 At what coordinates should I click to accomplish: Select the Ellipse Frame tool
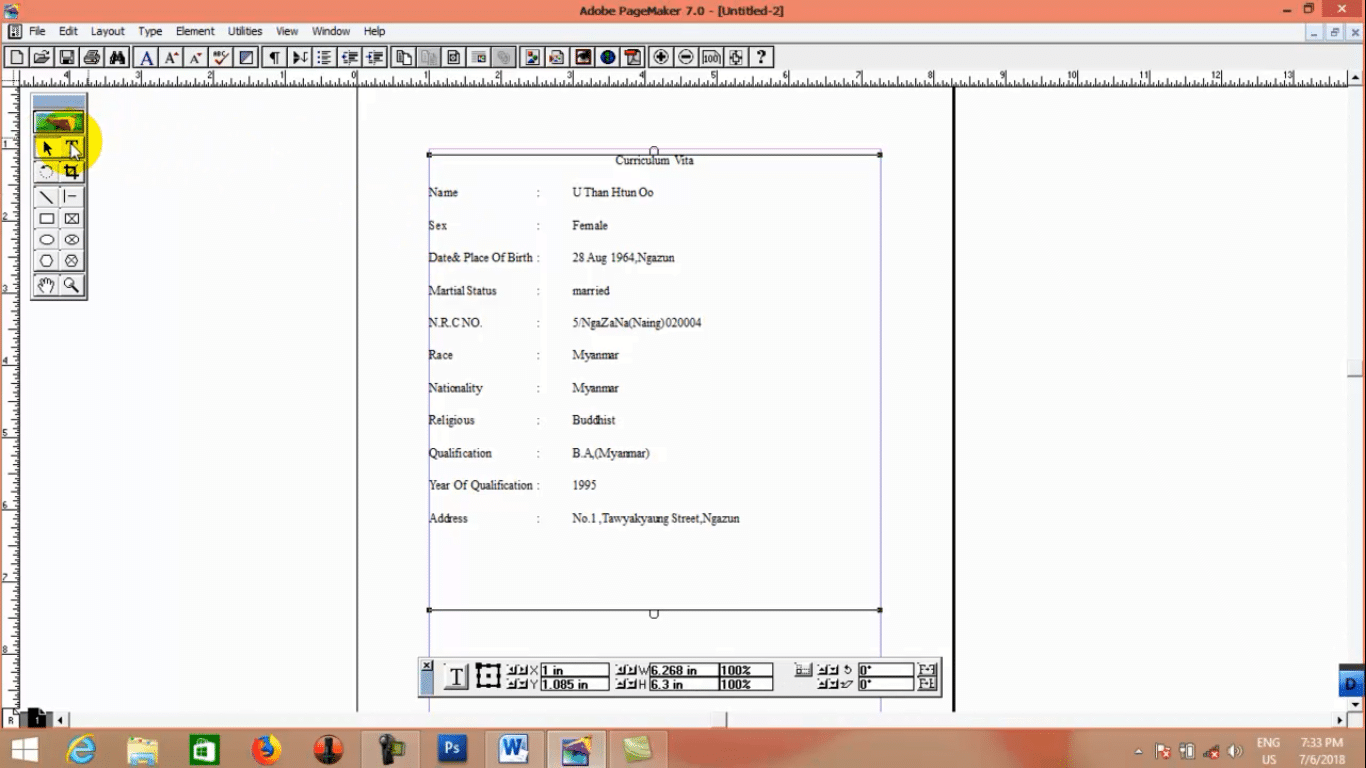click(x=72, y=240)
